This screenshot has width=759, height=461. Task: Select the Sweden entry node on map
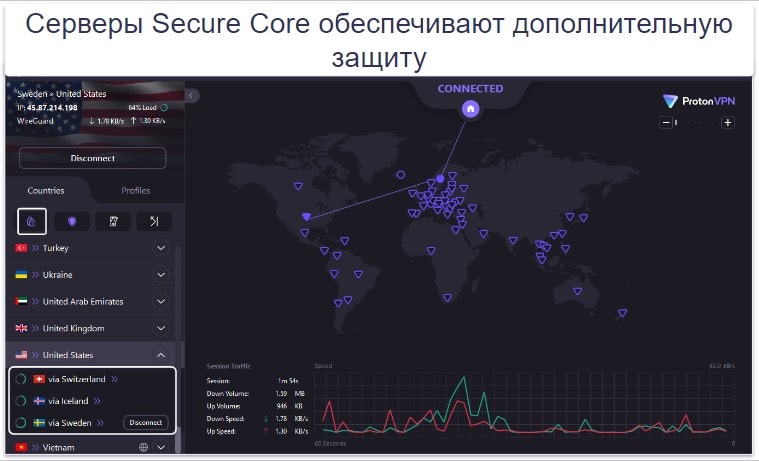click(440, 179)
